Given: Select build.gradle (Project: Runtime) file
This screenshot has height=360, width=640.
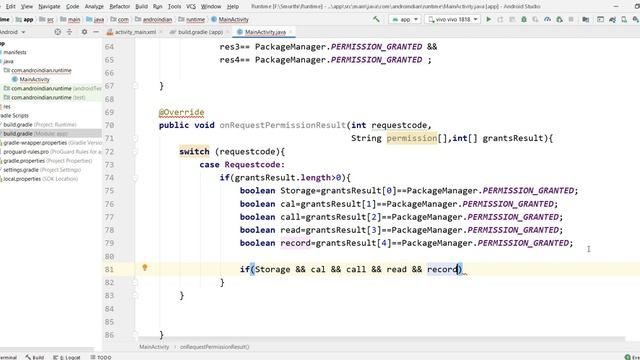Looking at the screenshot, I should [x=39, y=124].
